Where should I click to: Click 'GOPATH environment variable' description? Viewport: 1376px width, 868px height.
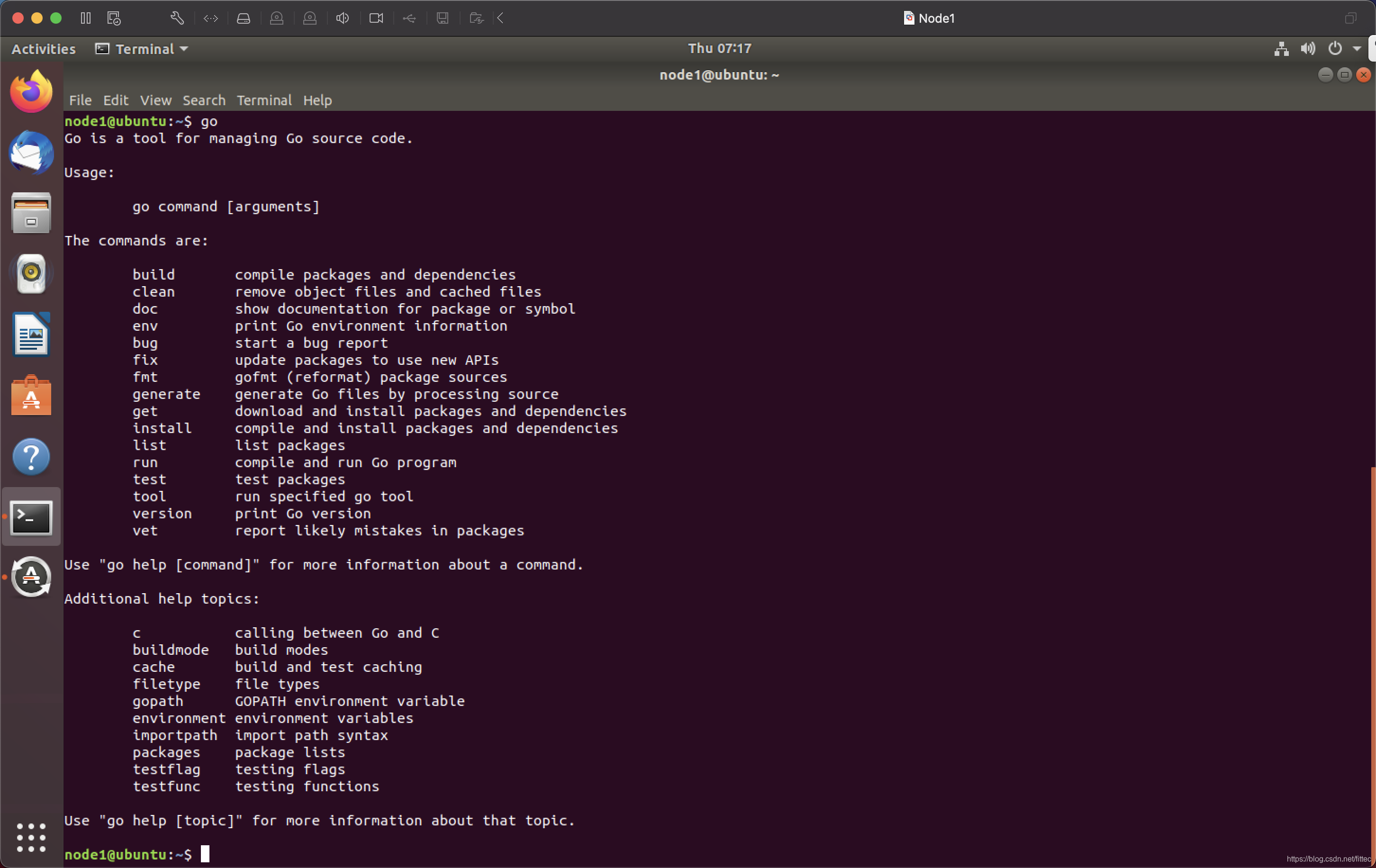[x=350, y=702]
